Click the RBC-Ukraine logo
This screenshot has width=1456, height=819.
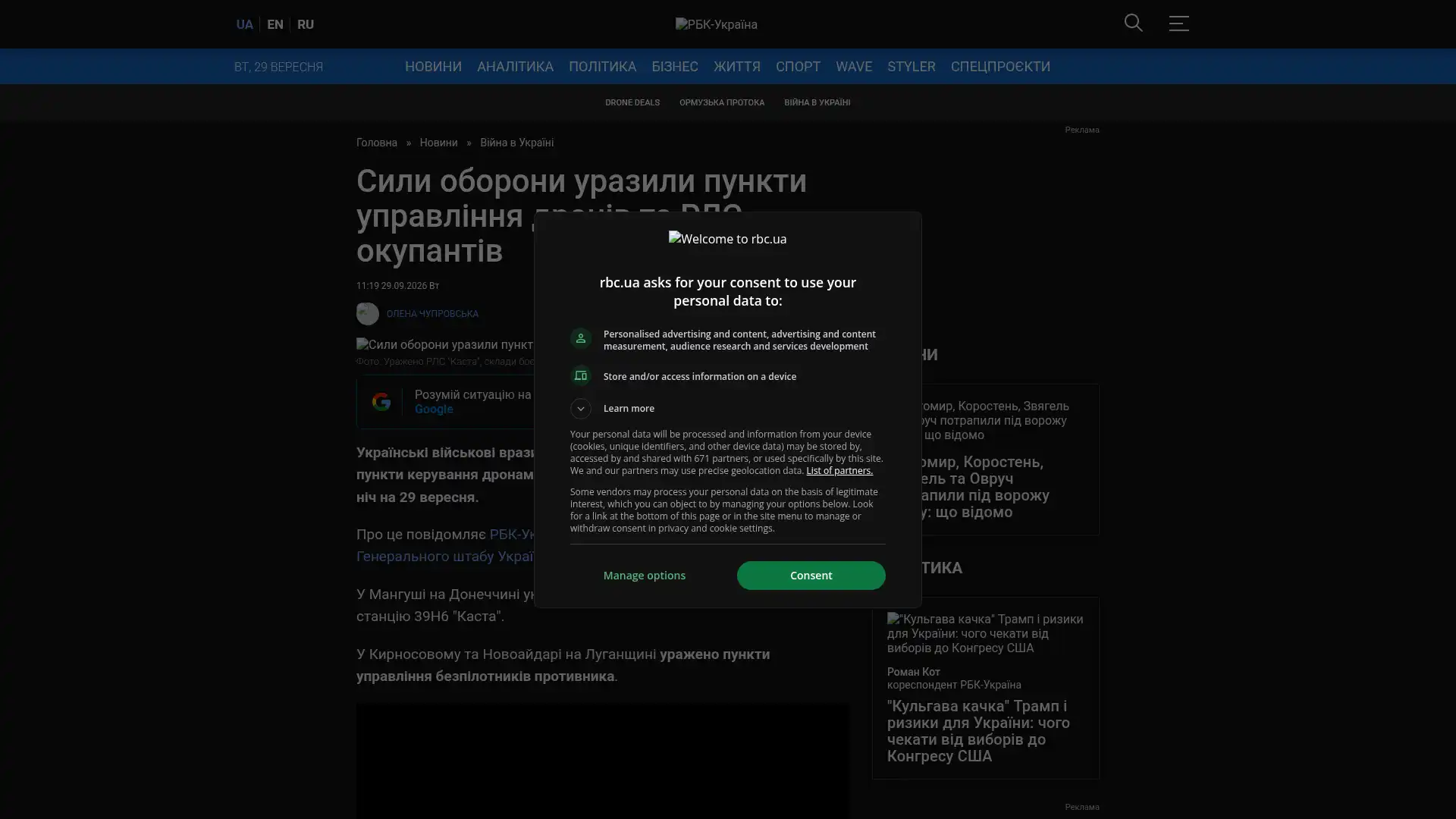[717, 24]
